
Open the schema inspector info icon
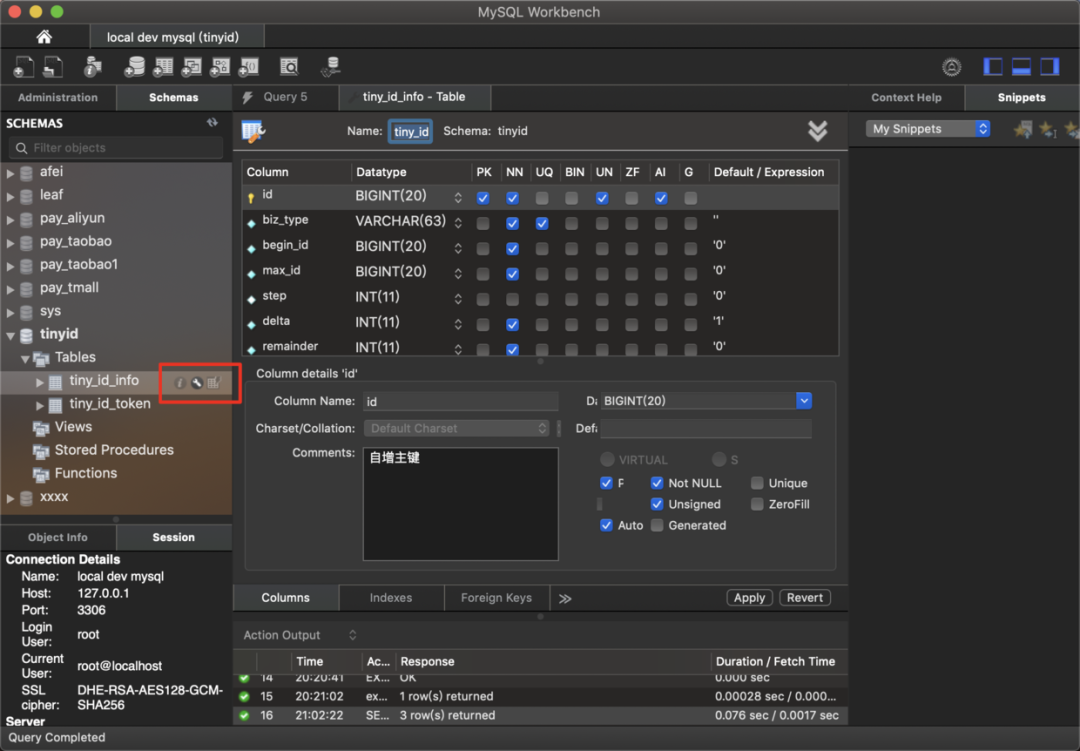(92, 67)
